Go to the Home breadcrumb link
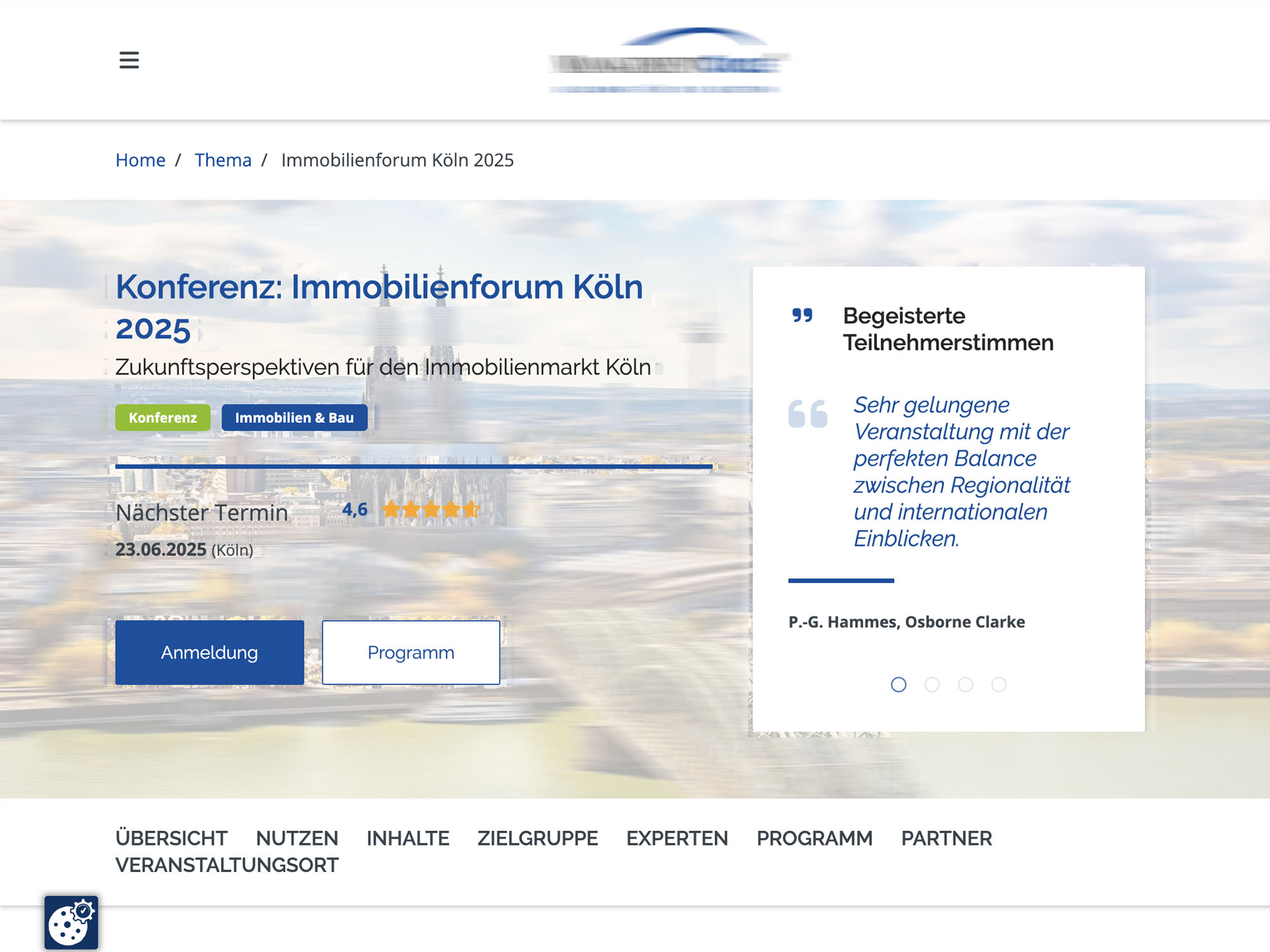Image resolution: width=1270 pixels, height=952 pixels. tap(140, 160)
